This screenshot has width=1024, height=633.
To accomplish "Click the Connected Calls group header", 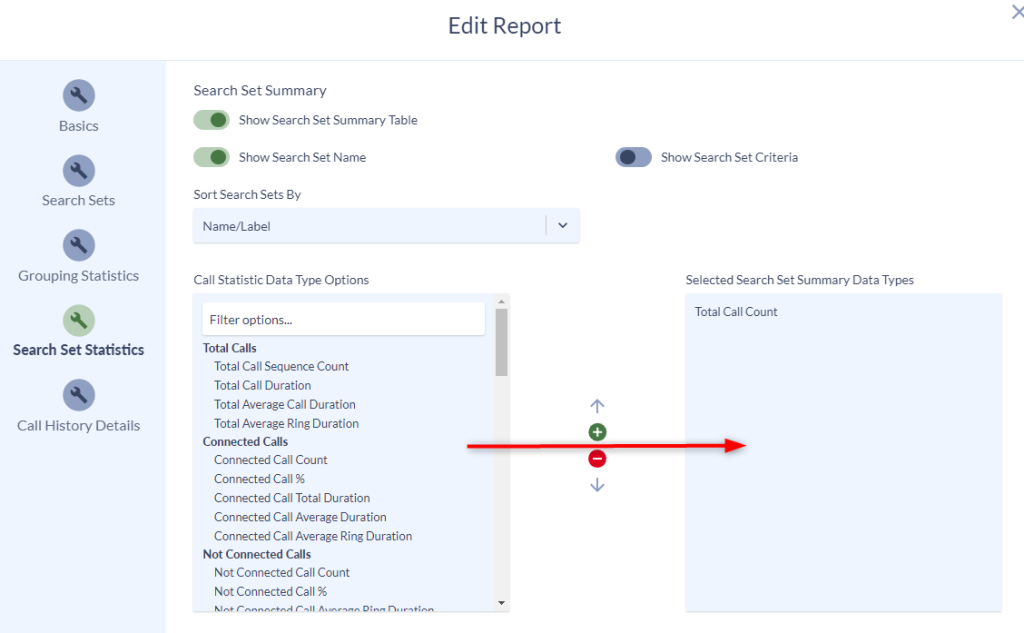I will [x=245, y=442].
